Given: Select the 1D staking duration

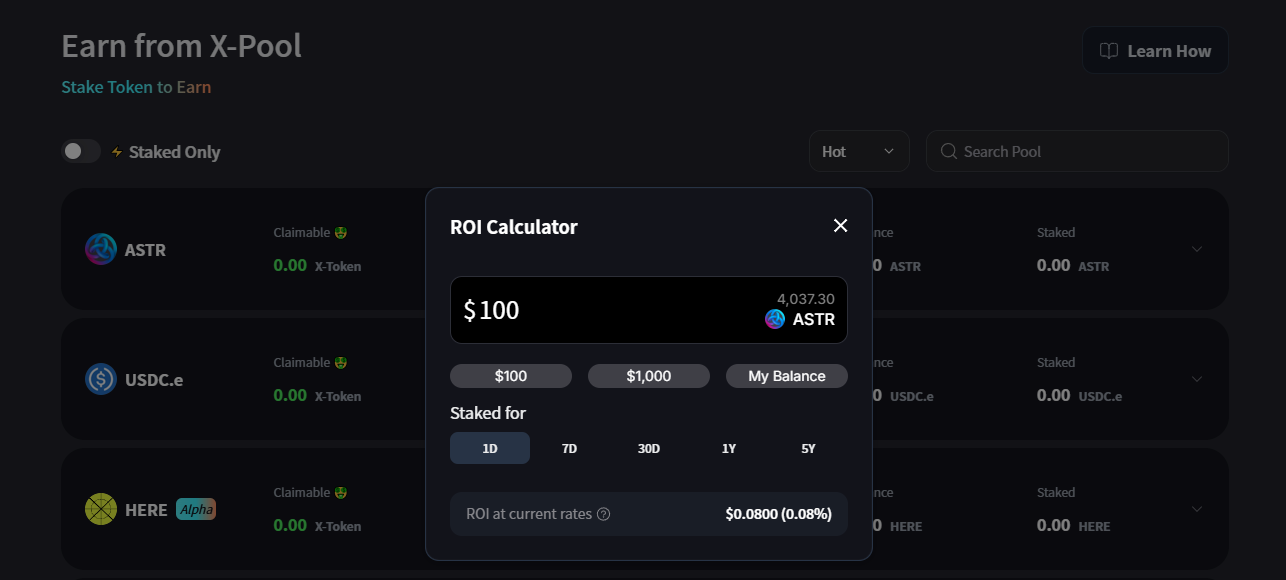Looking at the screenshot, I should coord(490,448).
